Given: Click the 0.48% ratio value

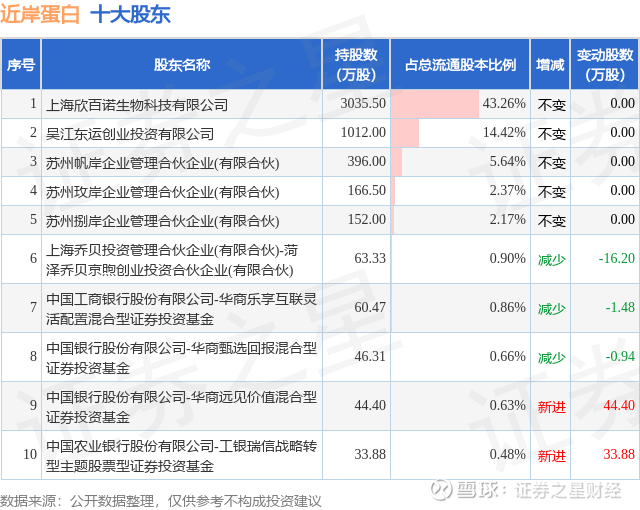Looking at the screenshot, I should coord(507,454).
